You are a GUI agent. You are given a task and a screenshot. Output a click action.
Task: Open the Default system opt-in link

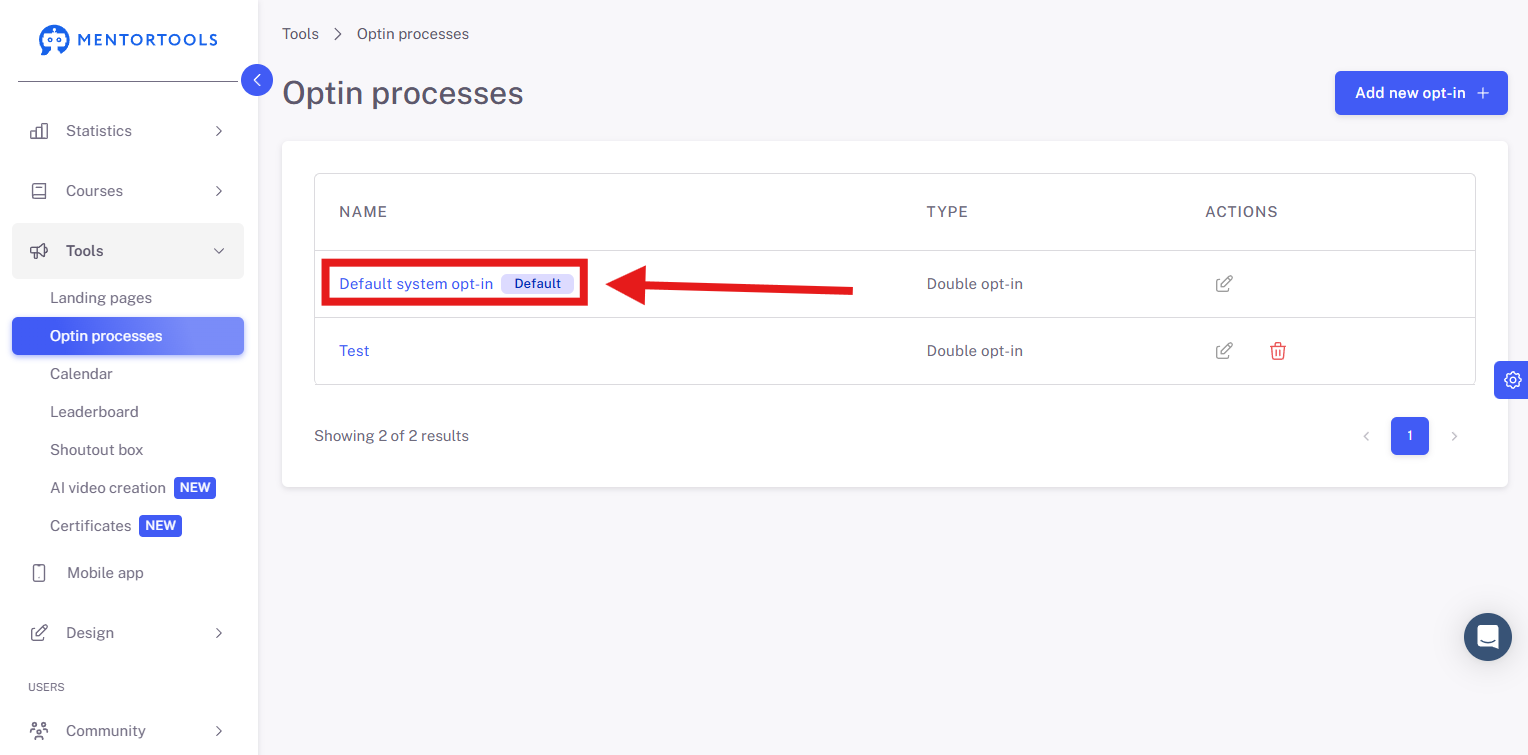[416, 284]
